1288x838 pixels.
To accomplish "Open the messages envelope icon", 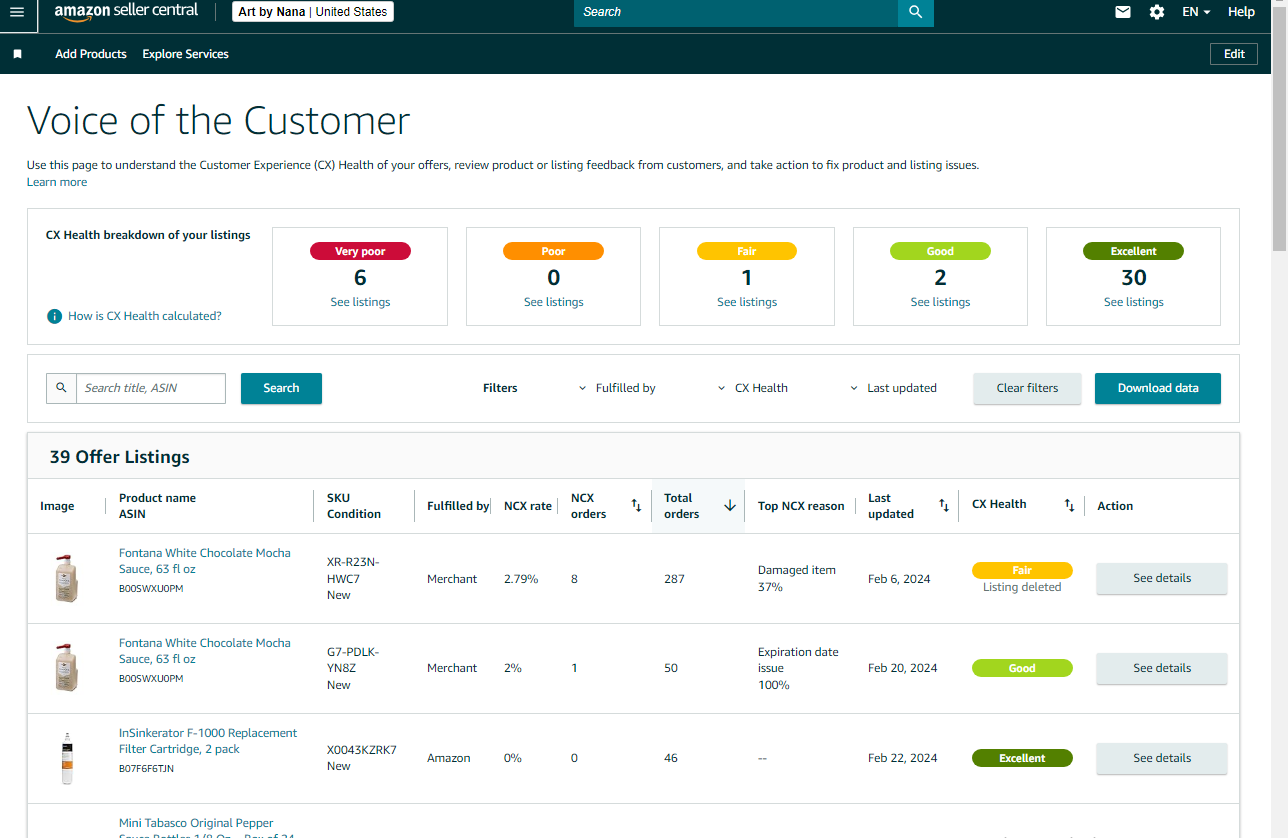I will [1123, 12].
